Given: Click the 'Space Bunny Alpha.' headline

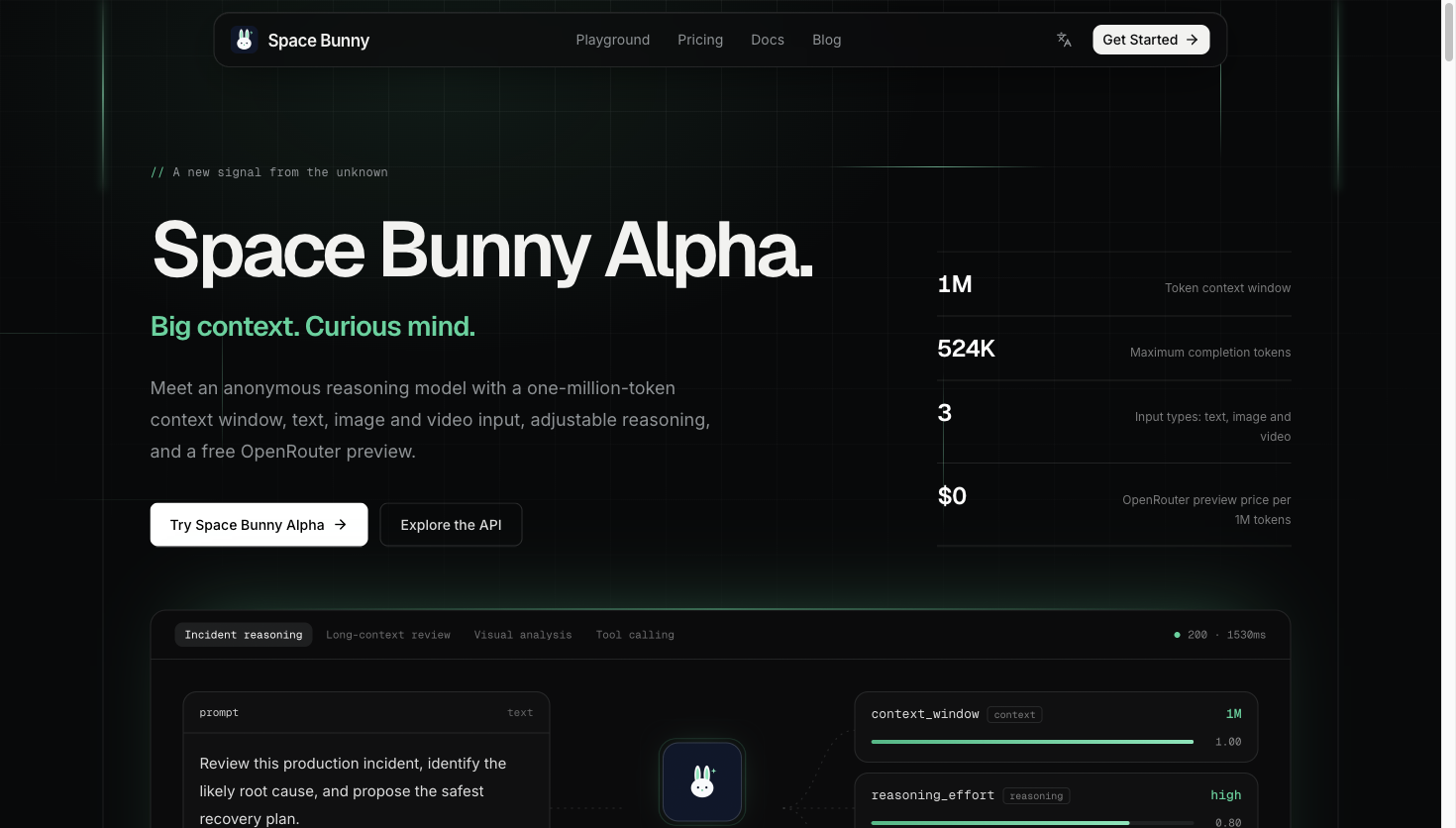Looking at the screenshot, I should click(x=482, y=251).
